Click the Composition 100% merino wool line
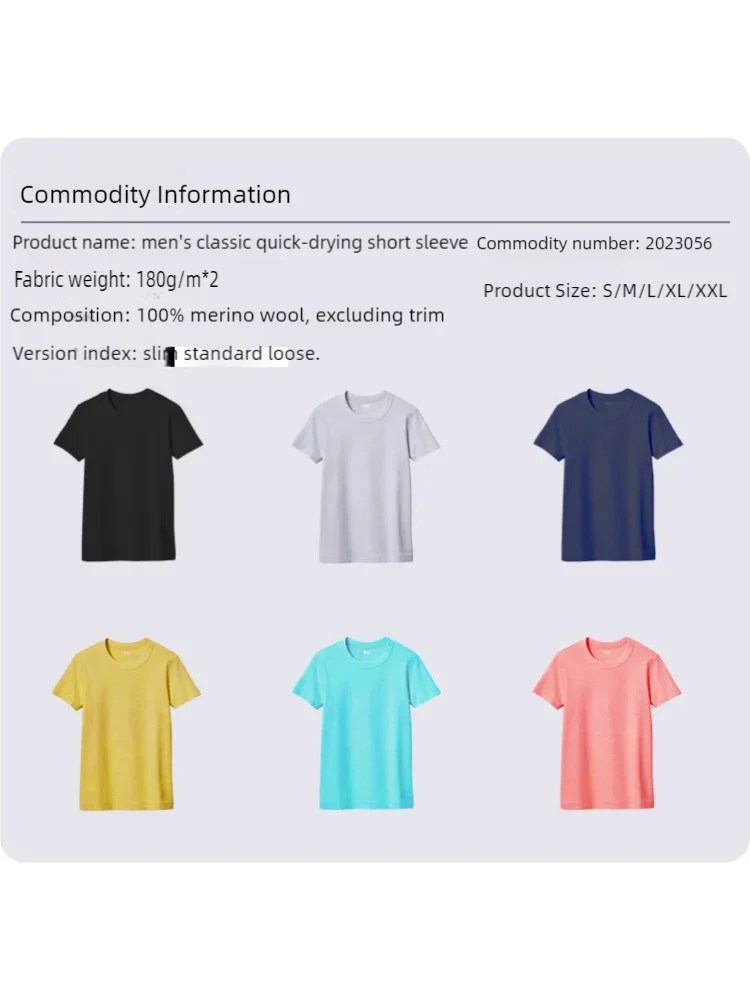Screen dimensions: 750x1000 click(x=227, y=315)
